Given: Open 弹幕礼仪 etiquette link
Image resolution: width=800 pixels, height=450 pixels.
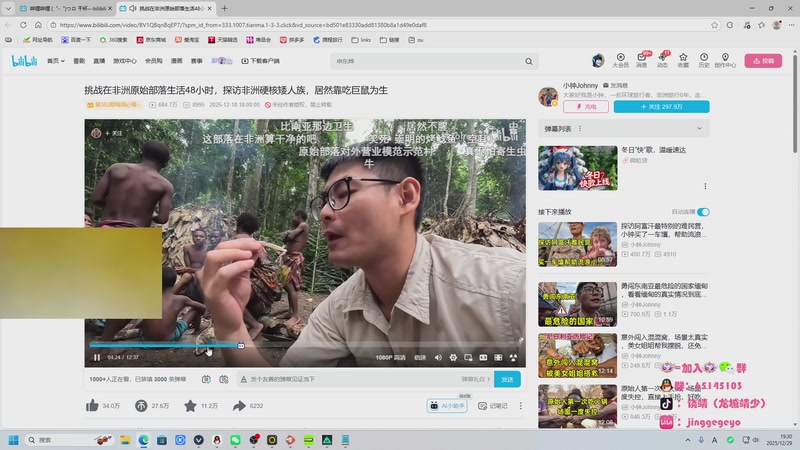Looking at the screenshot, I should click(x=476, y=379).
